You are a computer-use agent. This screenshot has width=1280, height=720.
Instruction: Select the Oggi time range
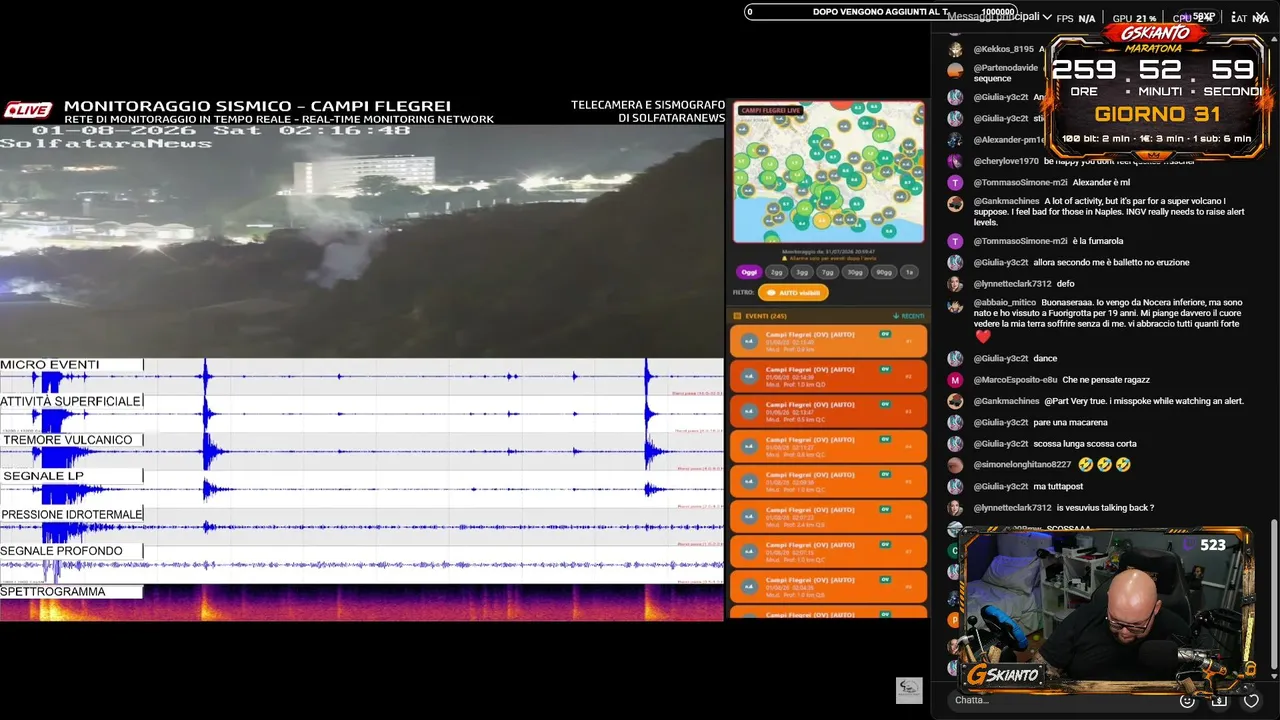pos(749,272)
